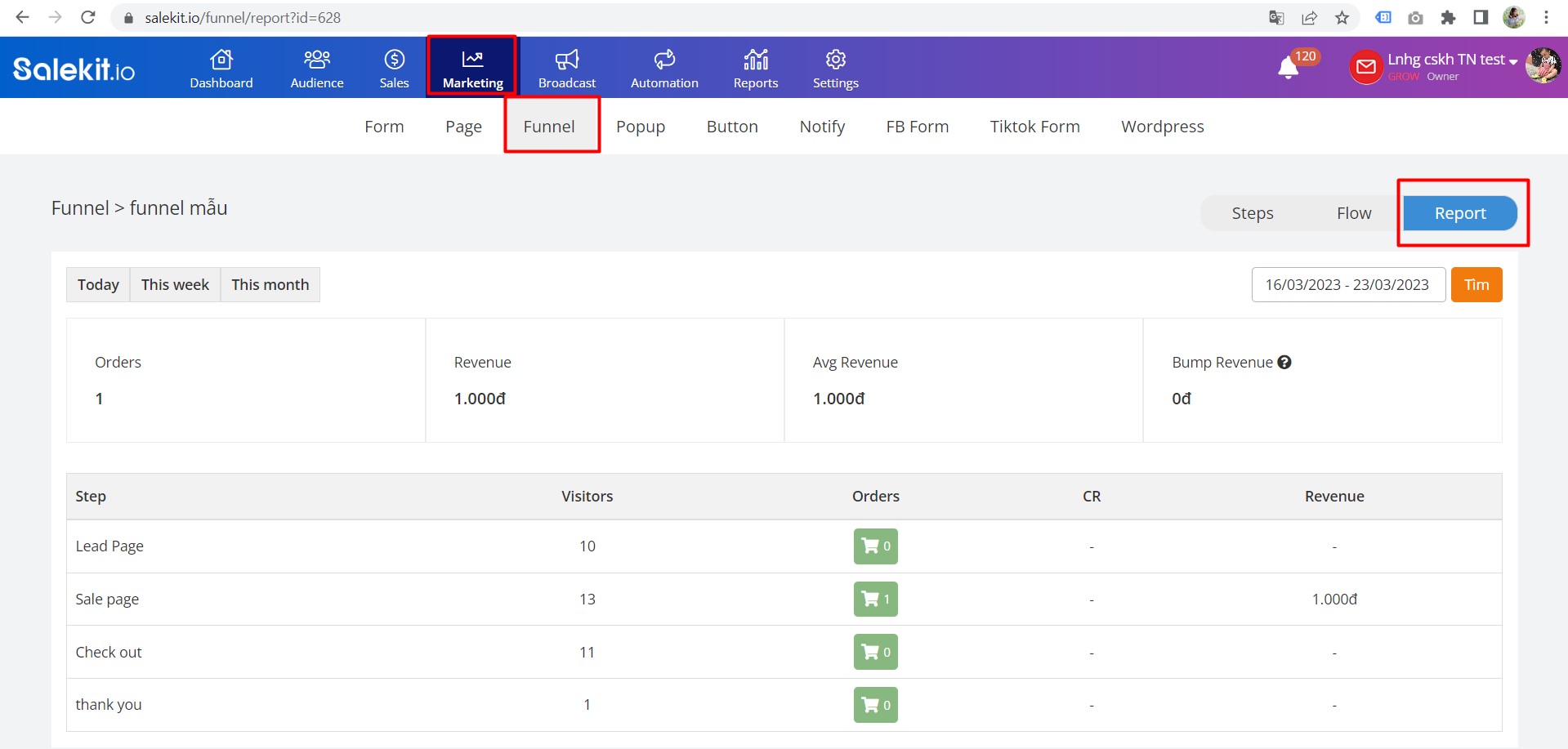Screen dimensions: 1568x749
Task: Click the Lead Page orders cart button
Action: pyautogui.click(x=875, y=546)
